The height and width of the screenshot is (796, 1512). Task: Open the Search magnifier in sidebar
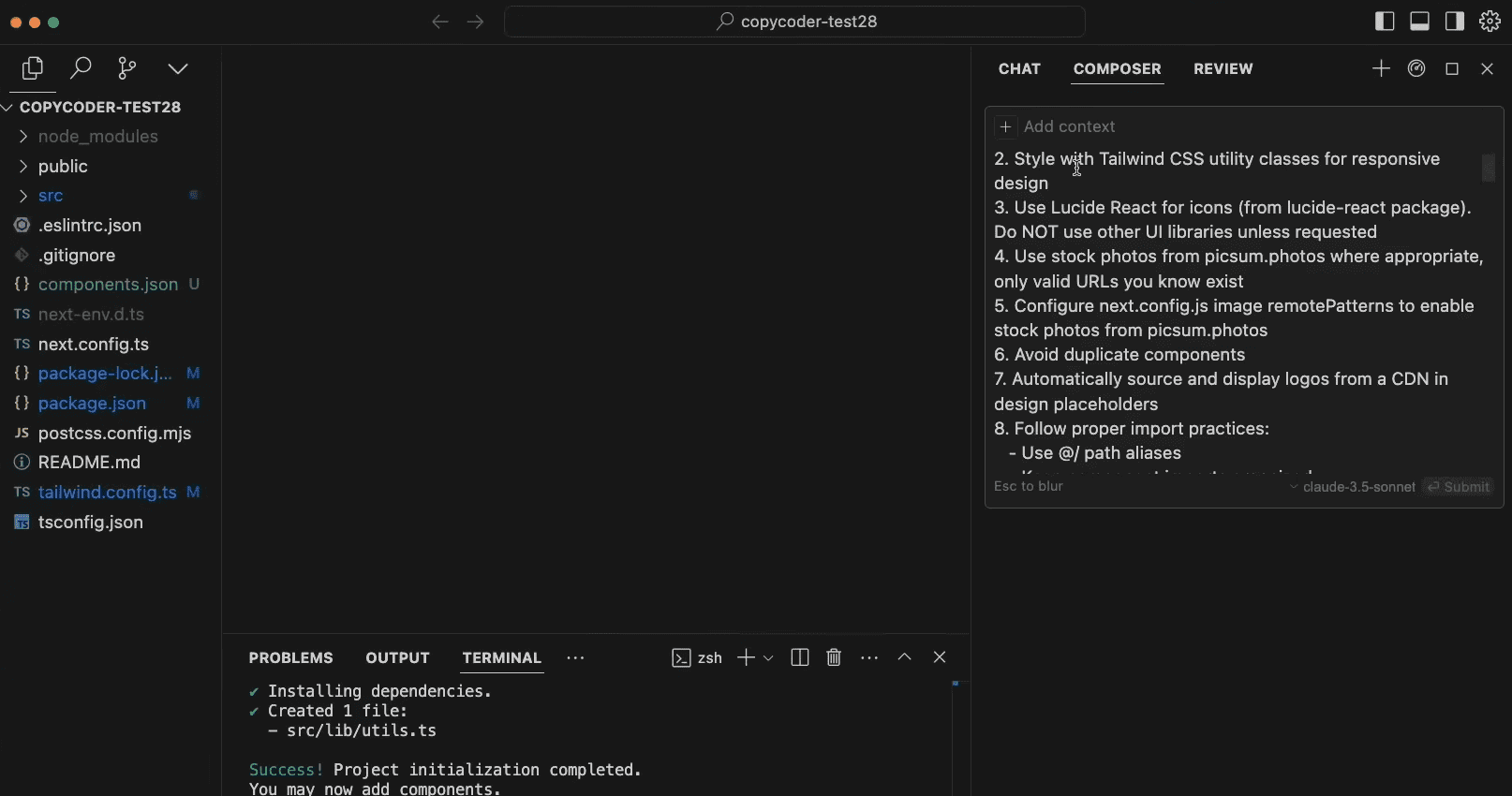82,68
